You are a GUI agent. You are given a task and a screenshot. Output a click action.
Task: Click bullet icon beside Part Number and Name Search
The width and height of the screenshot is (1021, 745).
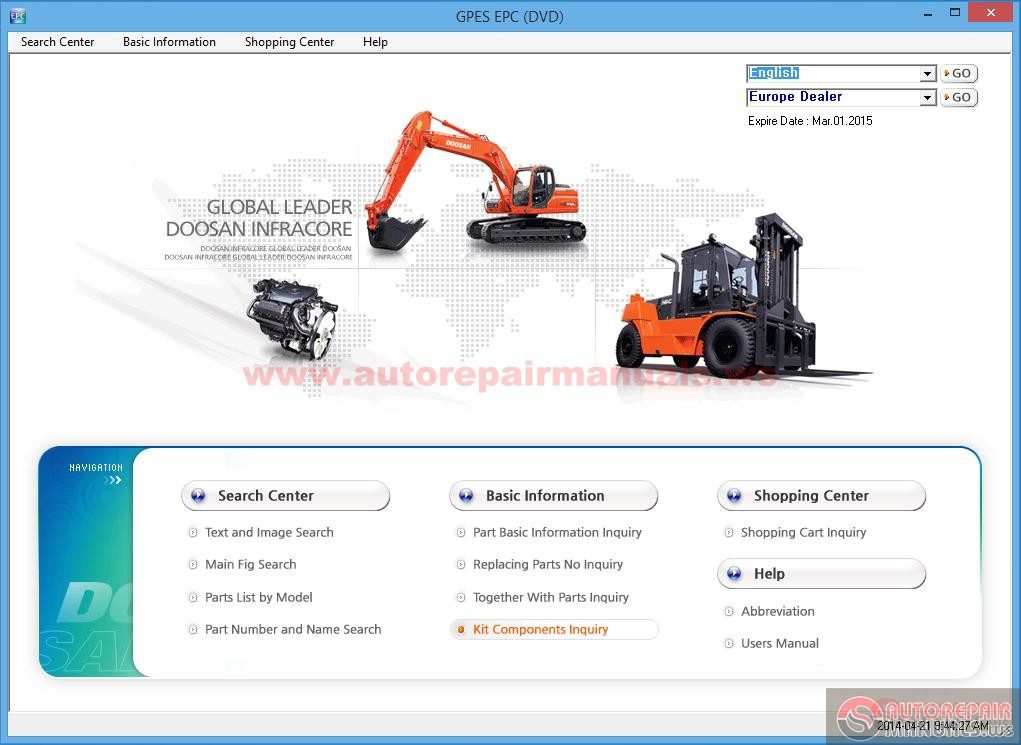tap(193, 630)
